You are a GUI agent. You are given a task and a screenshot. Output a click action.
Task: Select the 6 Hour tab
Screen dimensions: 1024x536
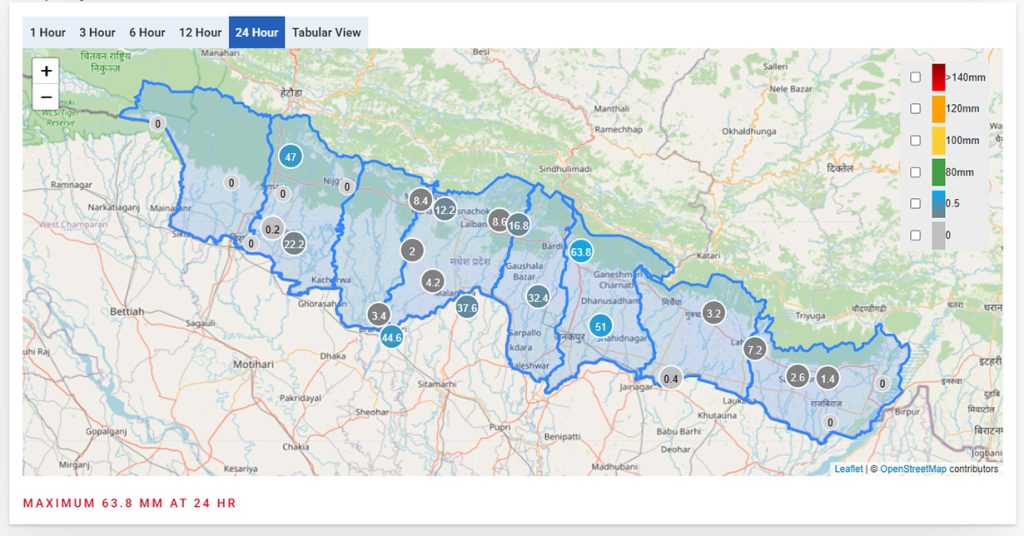coord(147,32)
